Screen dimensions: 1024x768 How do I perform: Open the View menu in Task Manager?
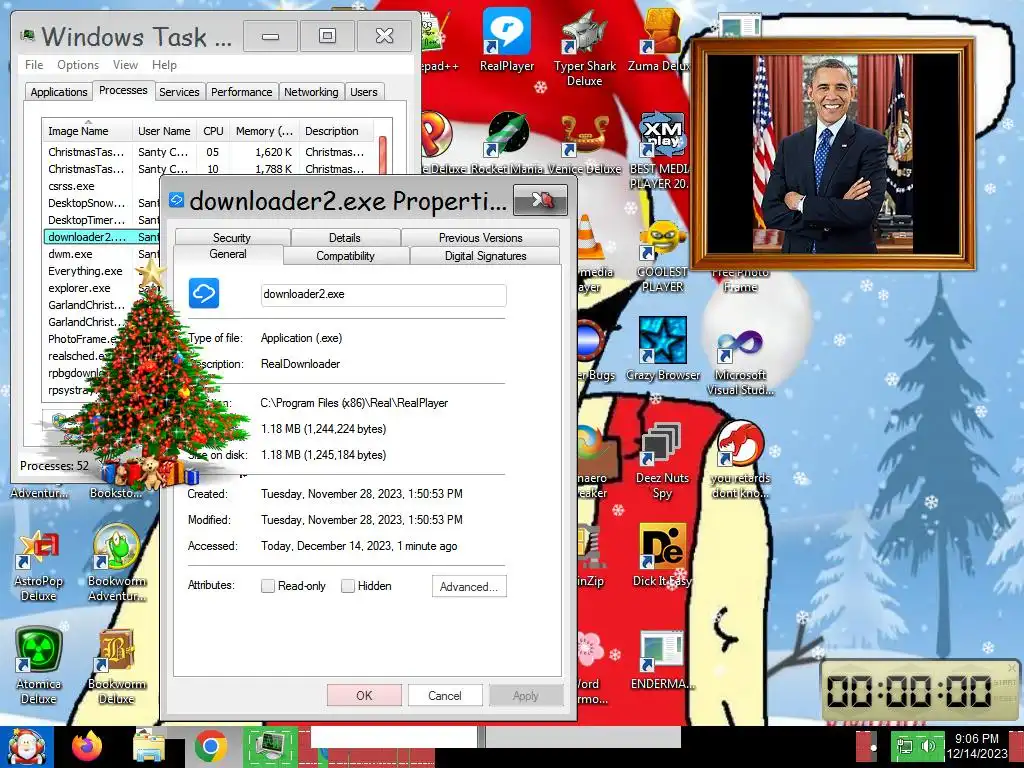(125, 65)
